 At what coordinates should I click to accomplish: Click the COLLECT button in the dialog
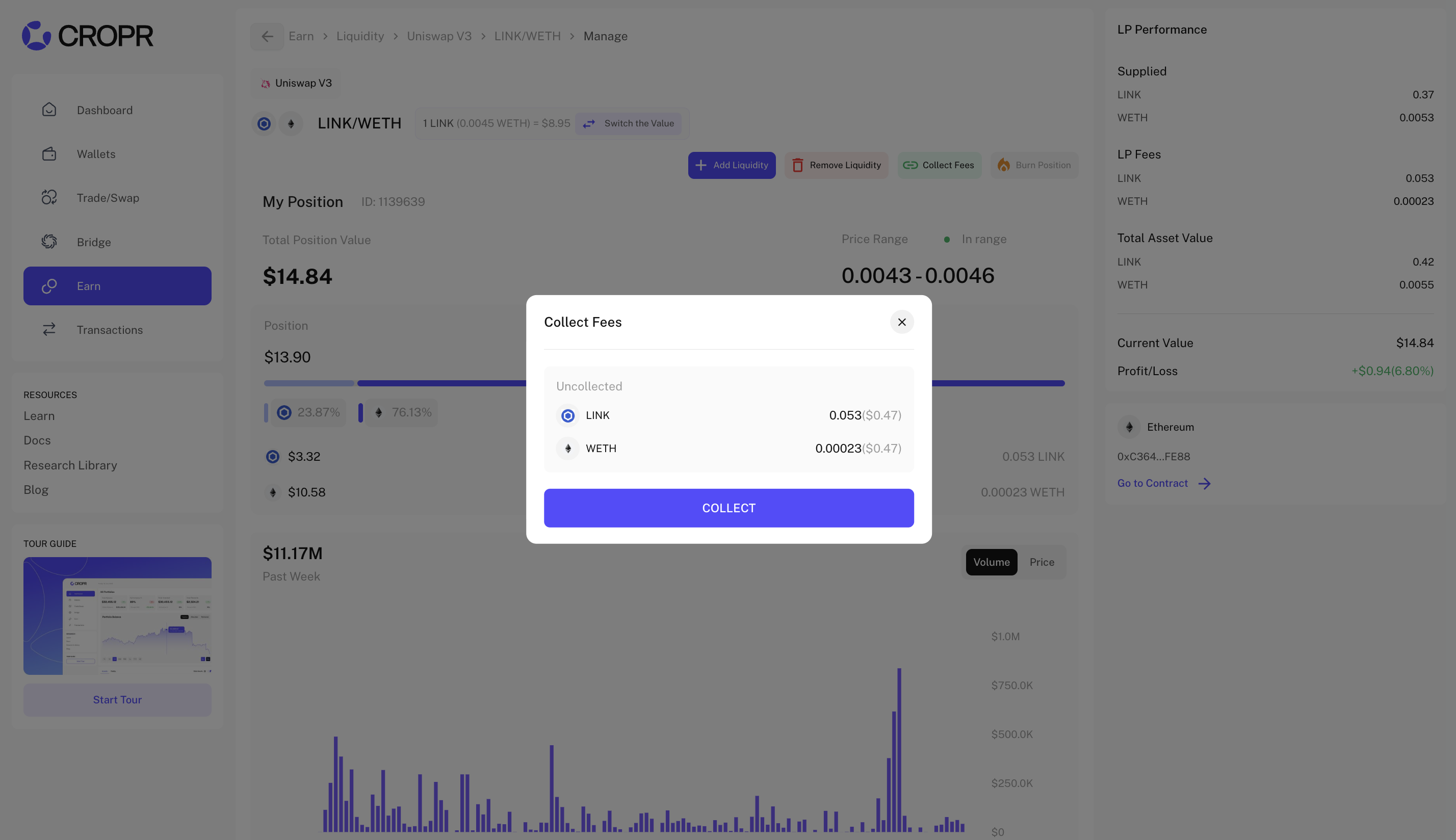point(729,508)
